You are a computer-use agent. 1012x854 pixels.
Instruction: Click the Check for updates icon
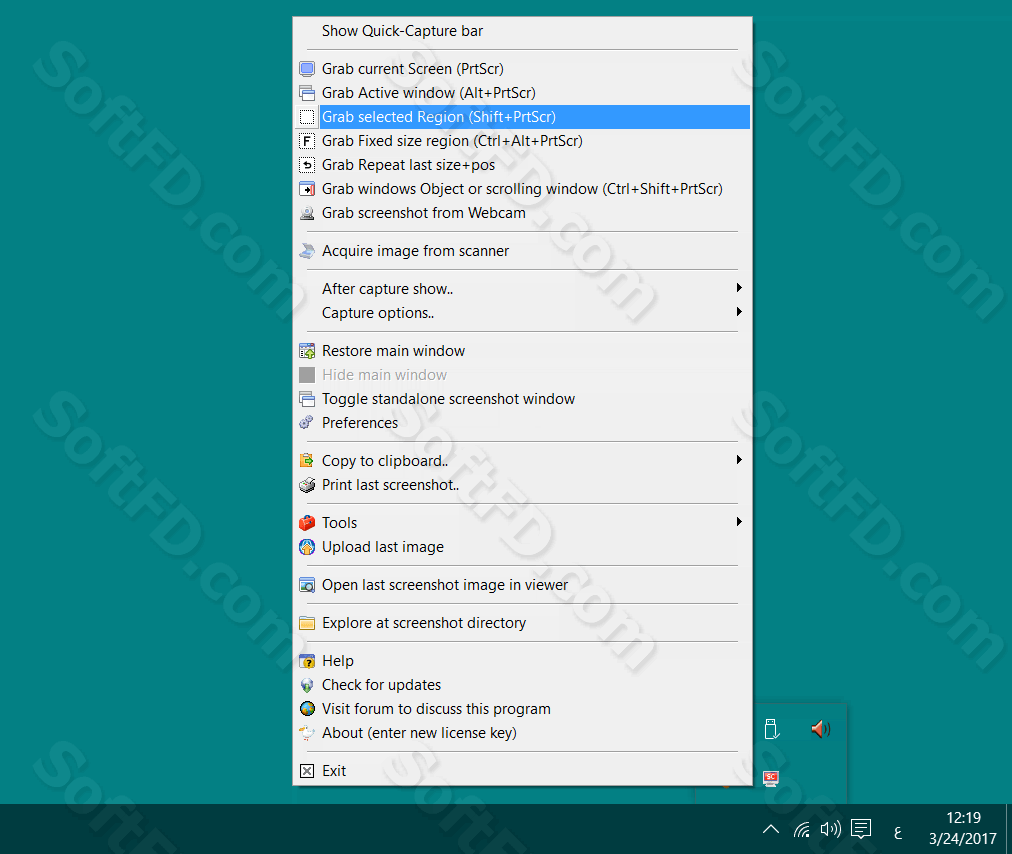tap(307, 685)
